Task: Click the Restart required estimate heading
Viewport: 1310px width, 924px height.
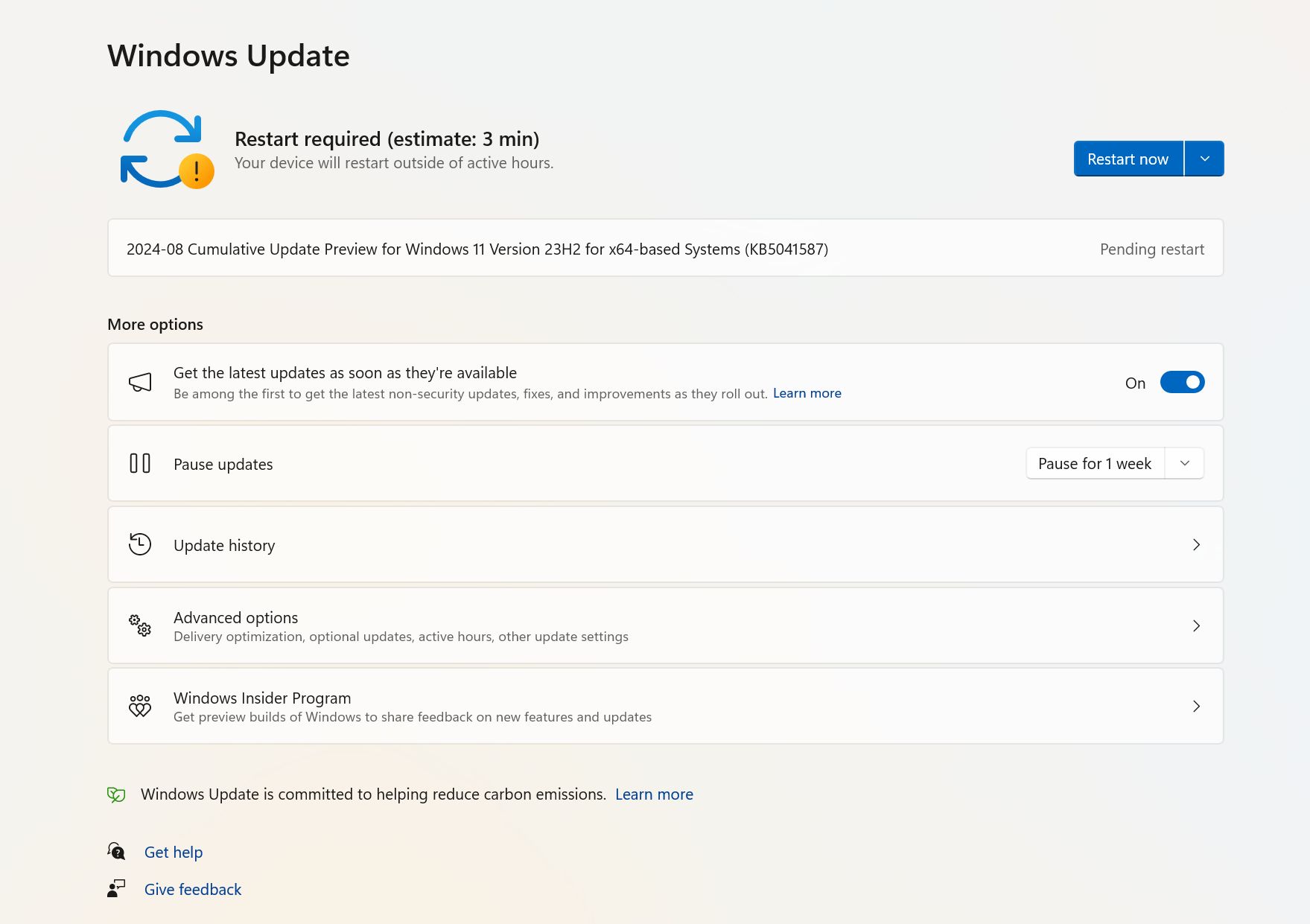Action: [387, 139]
